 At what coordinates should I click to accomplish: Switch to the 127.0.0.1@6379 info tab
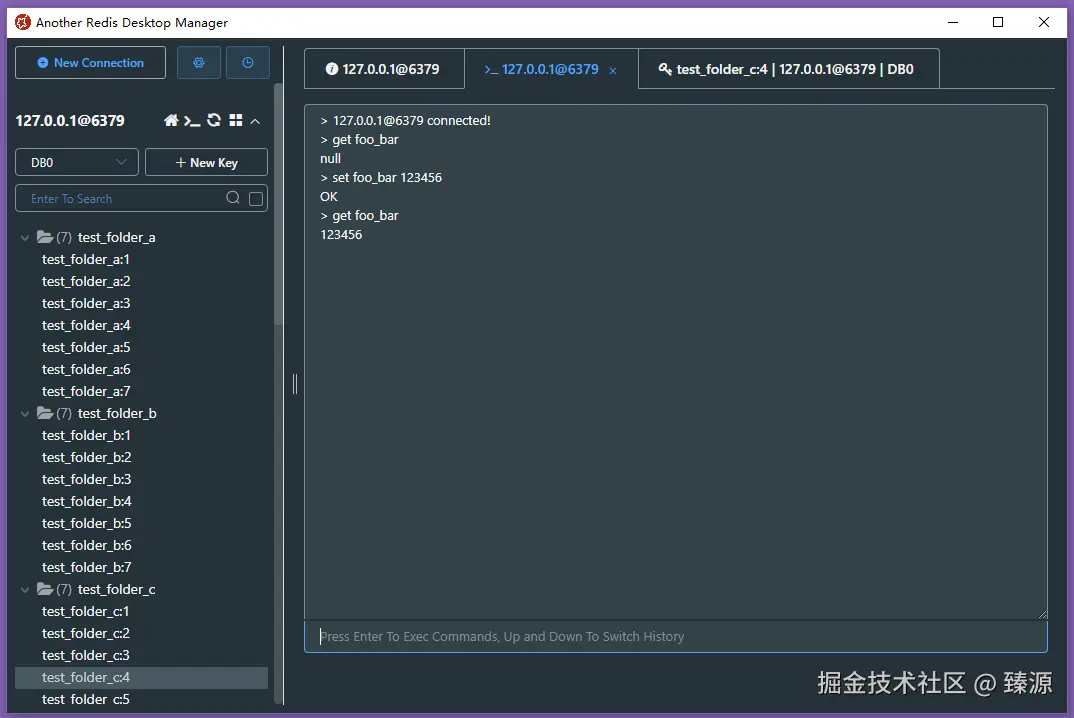point(384,69)
